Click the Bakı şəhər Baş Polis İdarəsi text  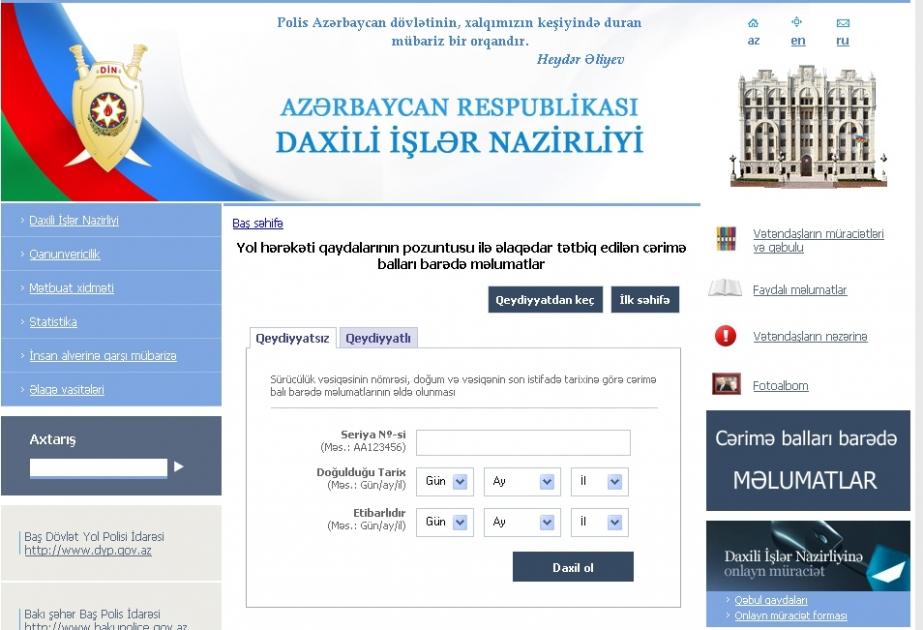pos(92,614)
